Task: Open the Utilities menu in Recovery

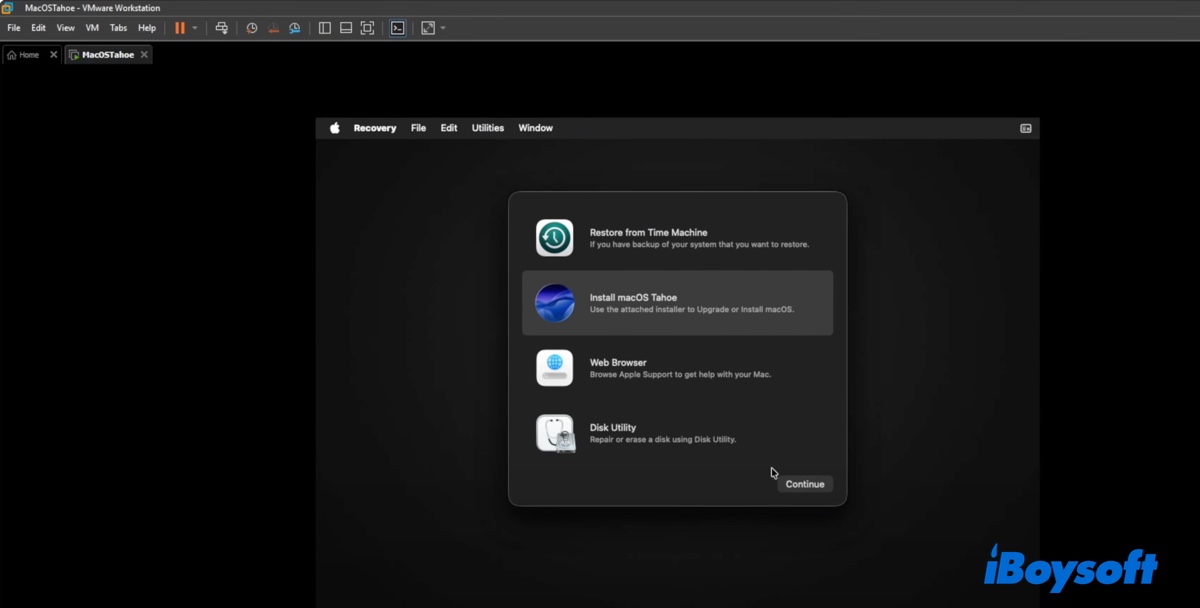Action: [488, 128]
